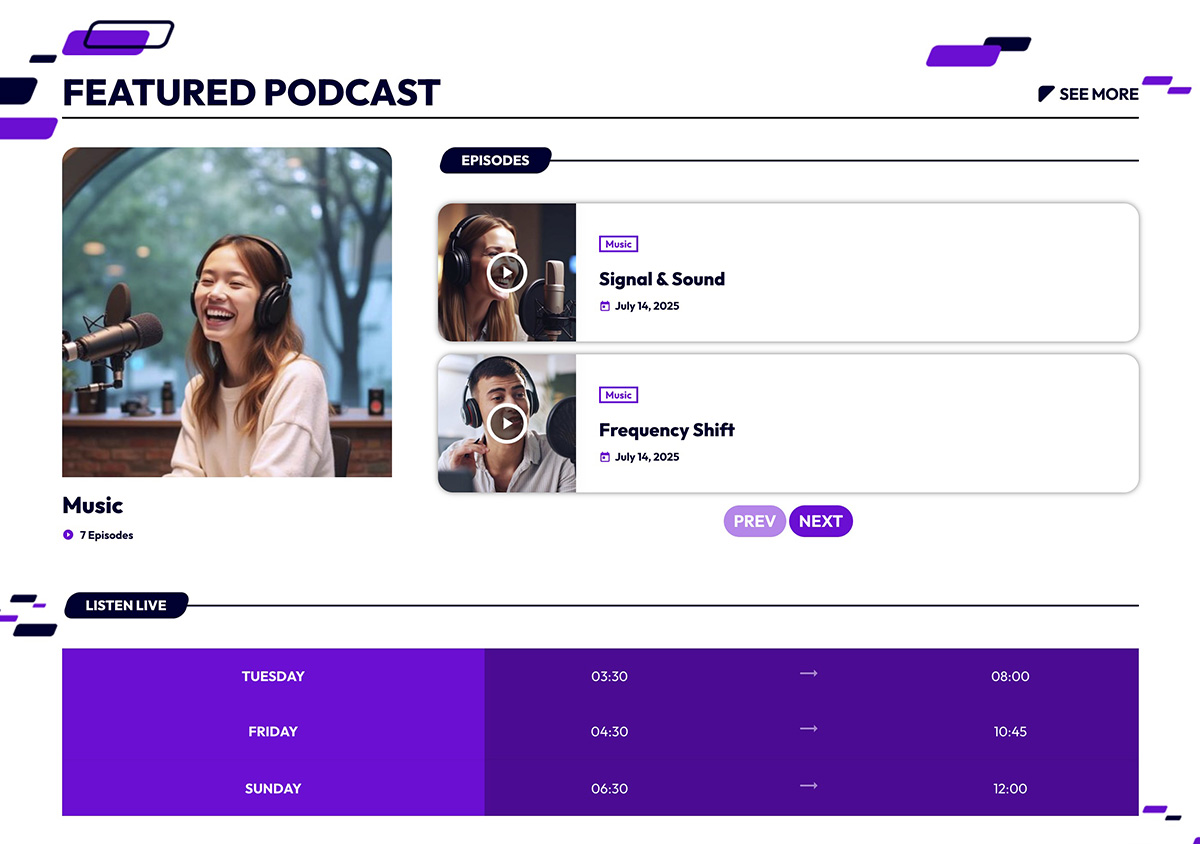Viewport: 1200px width, 844px height.
Task: Play the Frequency Shift episode
Action: pyautogui.click(x=507, y=423)
